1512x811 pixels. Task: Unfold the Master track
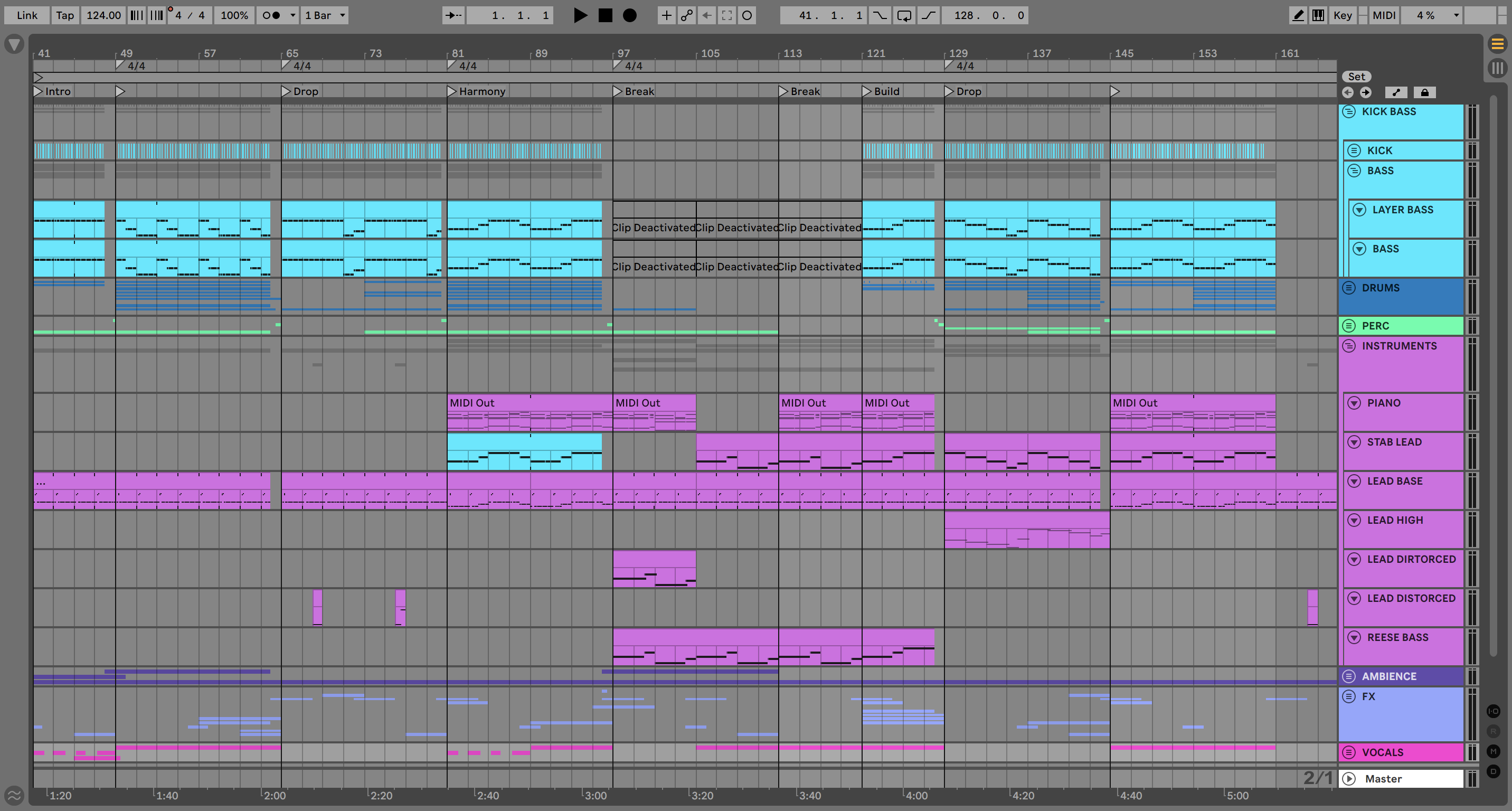pyautogui.click(x=1349, y=779)
